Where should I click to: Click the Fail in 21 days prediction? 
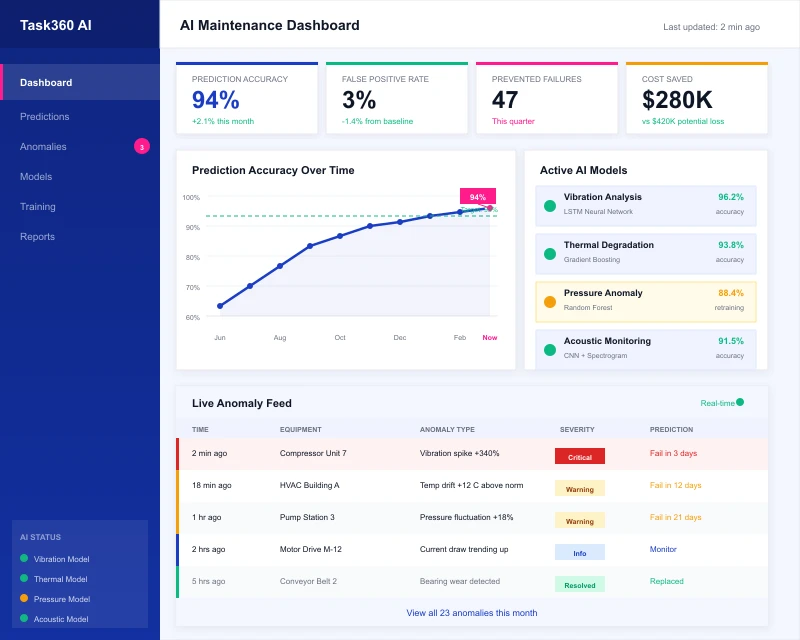pyautogui.click(x=675, y=517)
